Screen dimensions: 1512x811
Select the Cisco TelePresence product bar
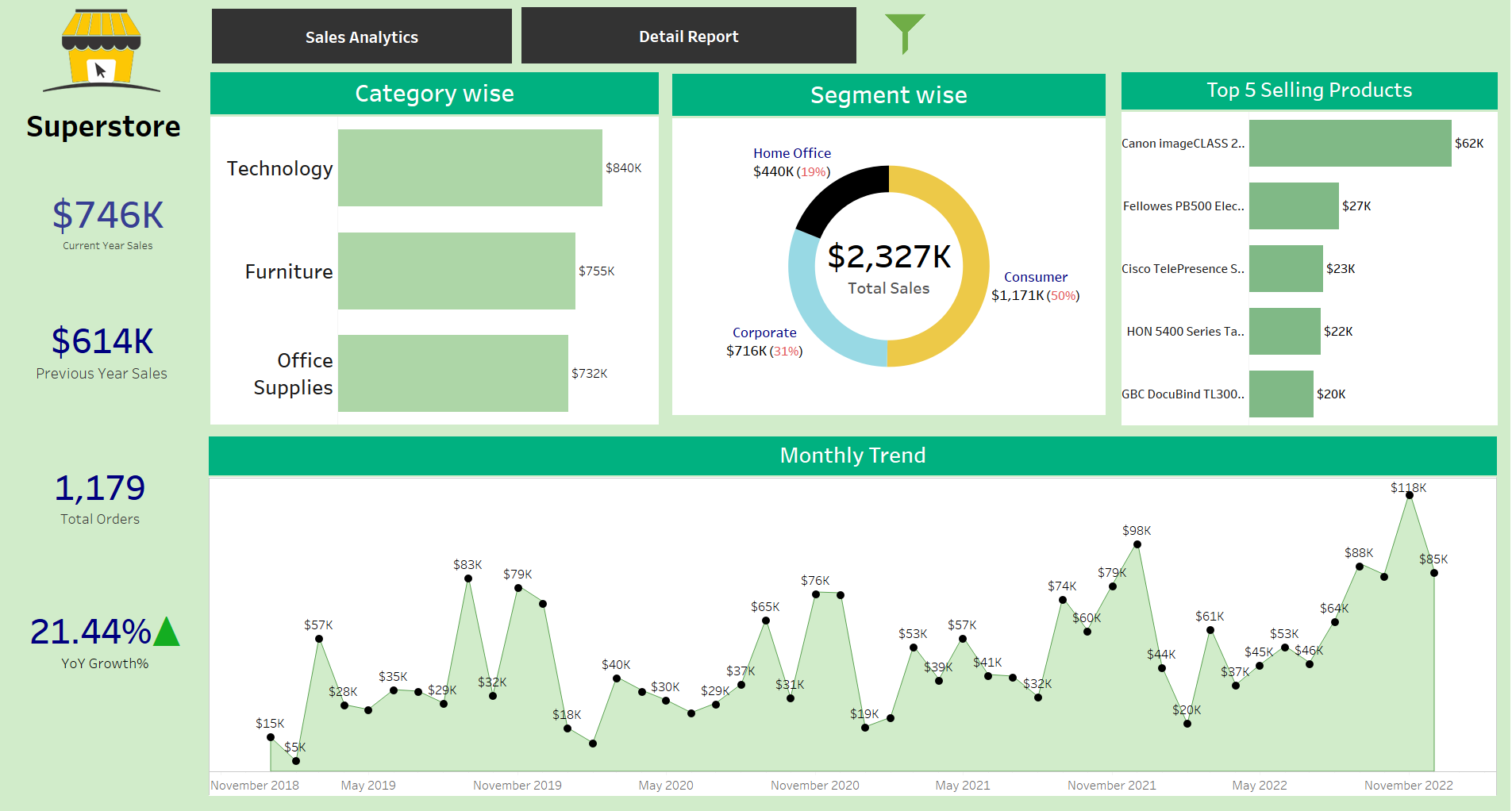[1286, 269]
